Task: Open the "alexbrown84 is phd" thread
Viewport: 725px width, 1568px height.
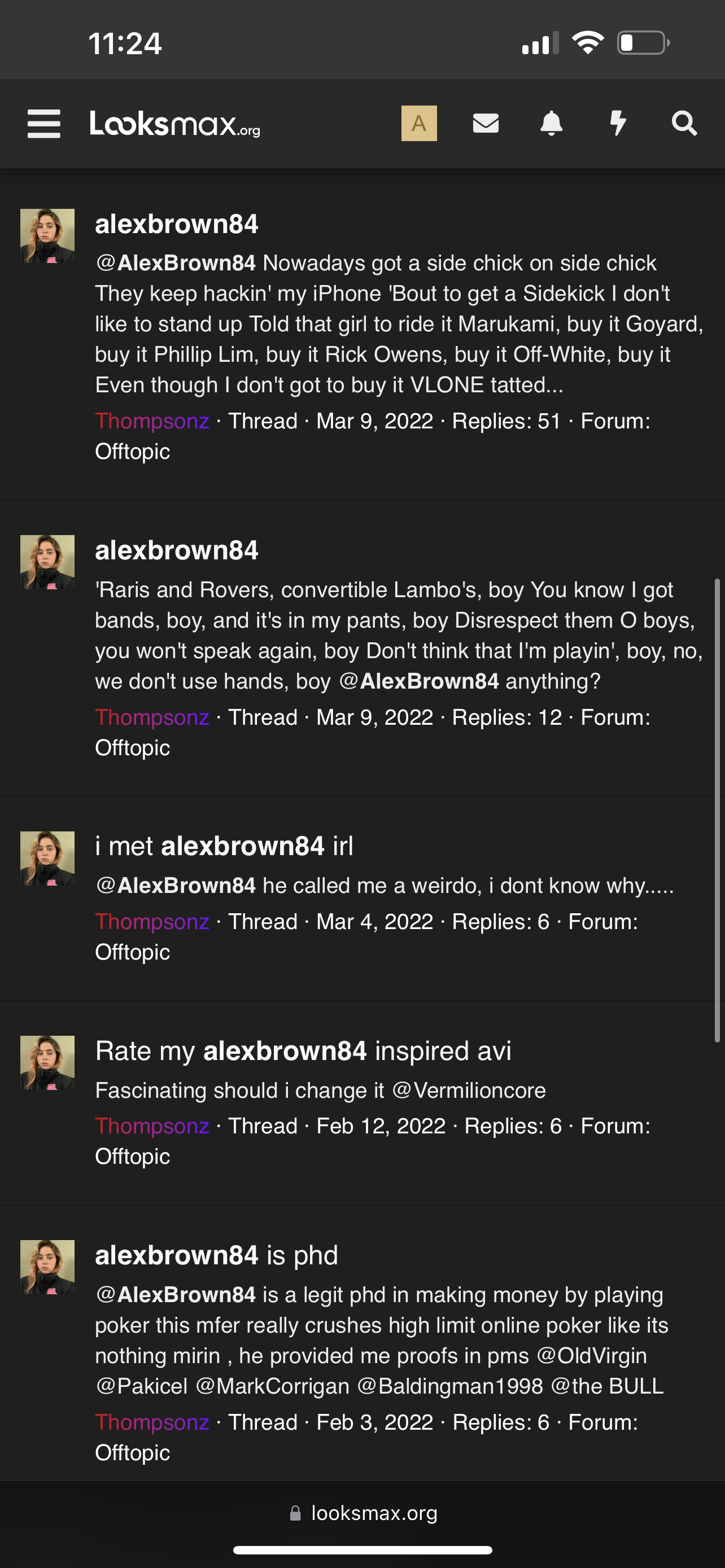Action: pos(216,1255)
